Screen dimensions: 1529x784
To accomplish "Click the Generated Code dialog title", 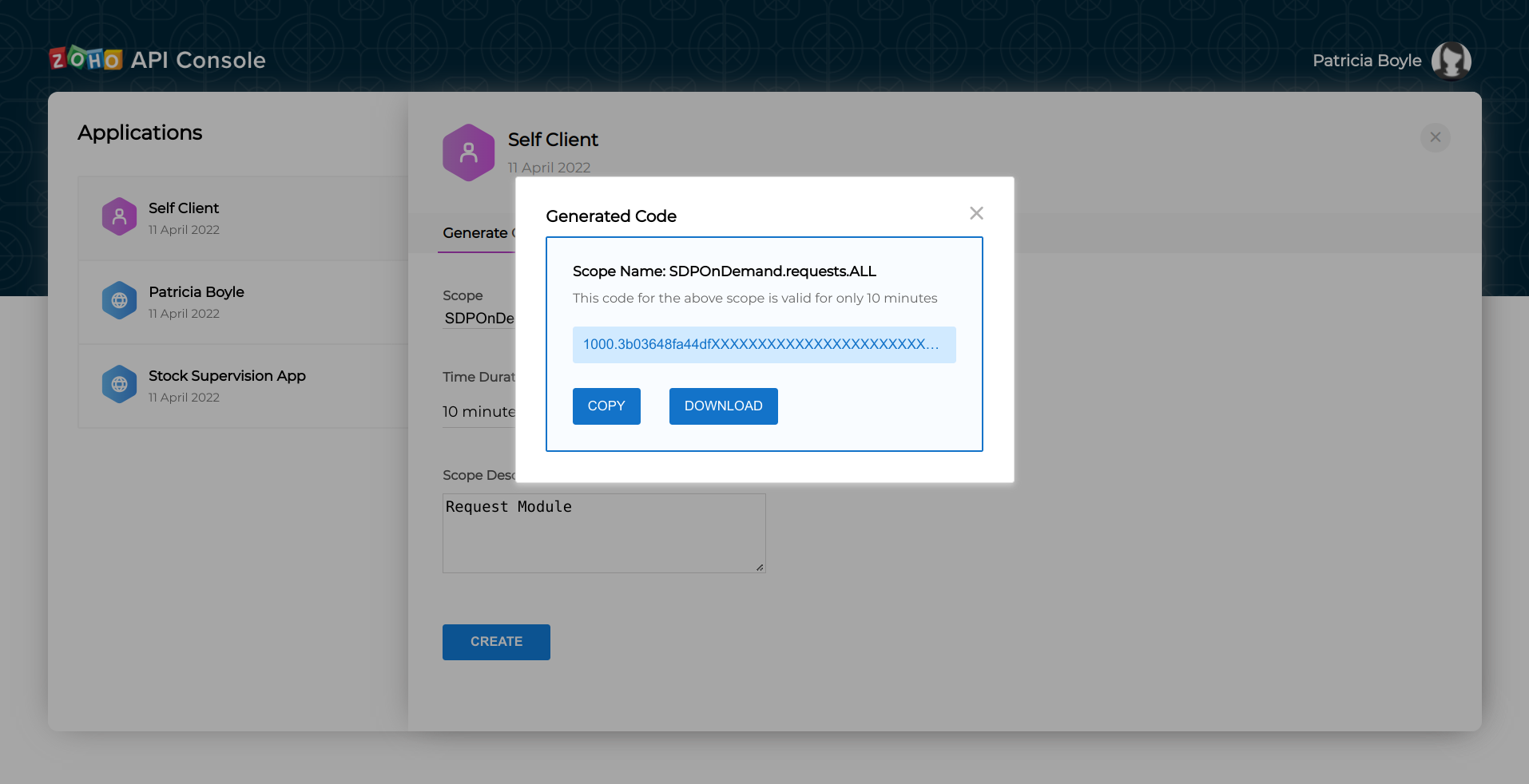I will 611,216.
